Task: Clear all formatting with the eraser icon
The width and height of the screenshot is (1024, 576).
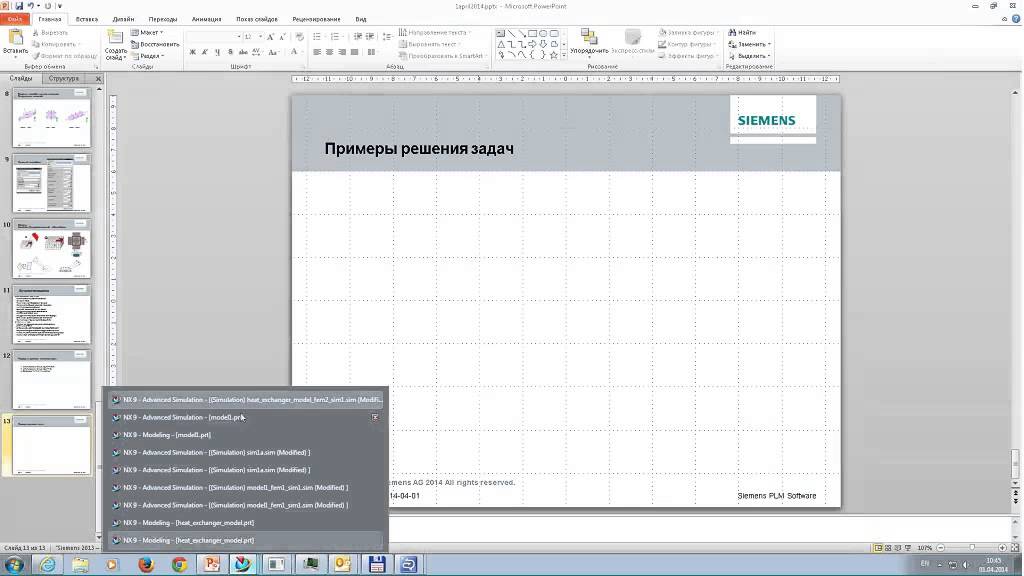Action: [x=300, y=37]
